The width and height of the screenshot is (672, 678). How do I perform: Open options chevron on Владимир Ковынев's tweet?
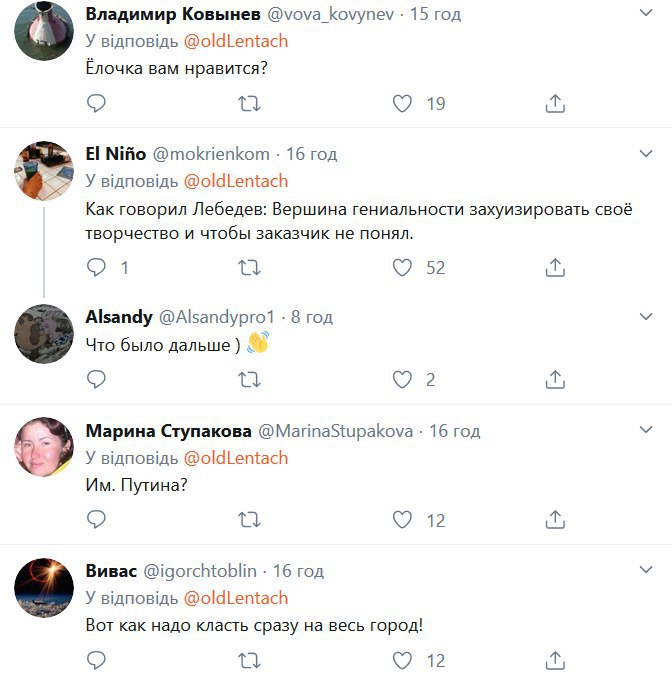coord(647,12)
